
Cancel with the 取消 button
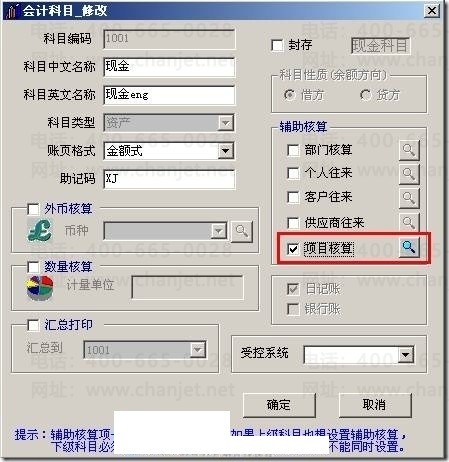(x=375, y=405)
